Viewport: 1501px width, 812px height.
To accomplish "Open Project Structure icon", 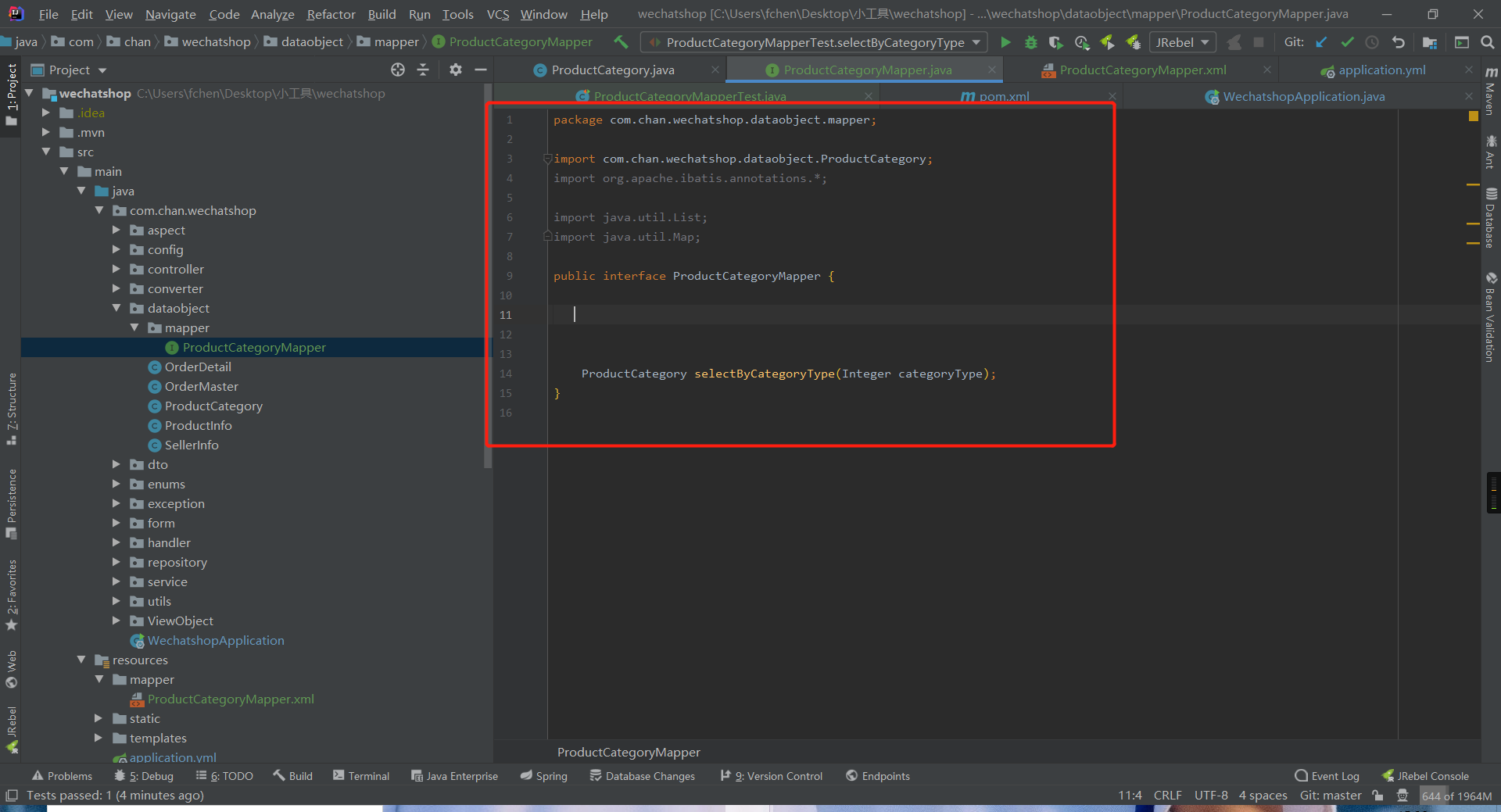I will click(1430, 42).
